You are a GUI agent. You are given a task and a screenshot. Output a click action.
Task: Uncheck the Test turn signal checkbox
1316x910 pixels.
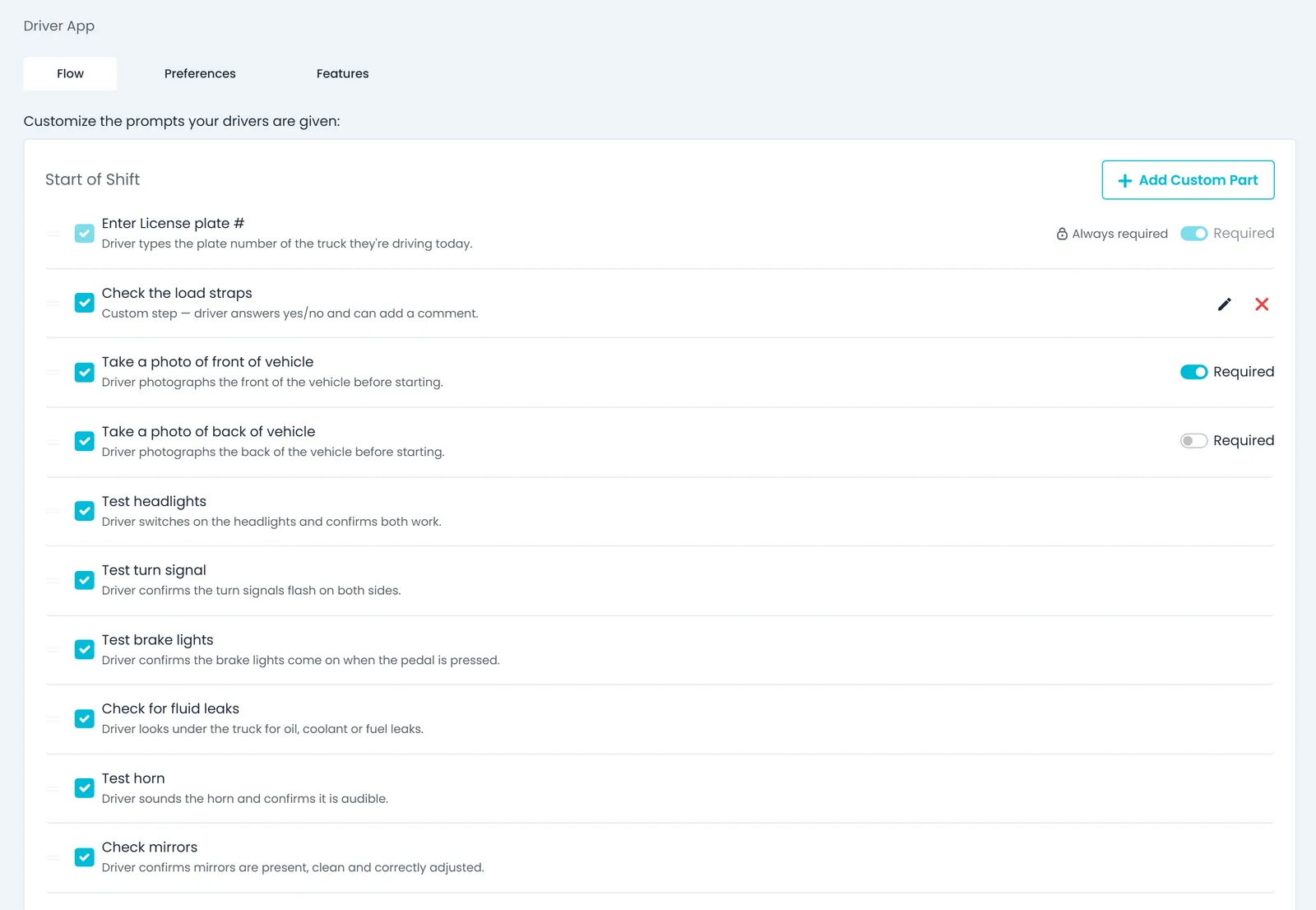coord(85,580)
